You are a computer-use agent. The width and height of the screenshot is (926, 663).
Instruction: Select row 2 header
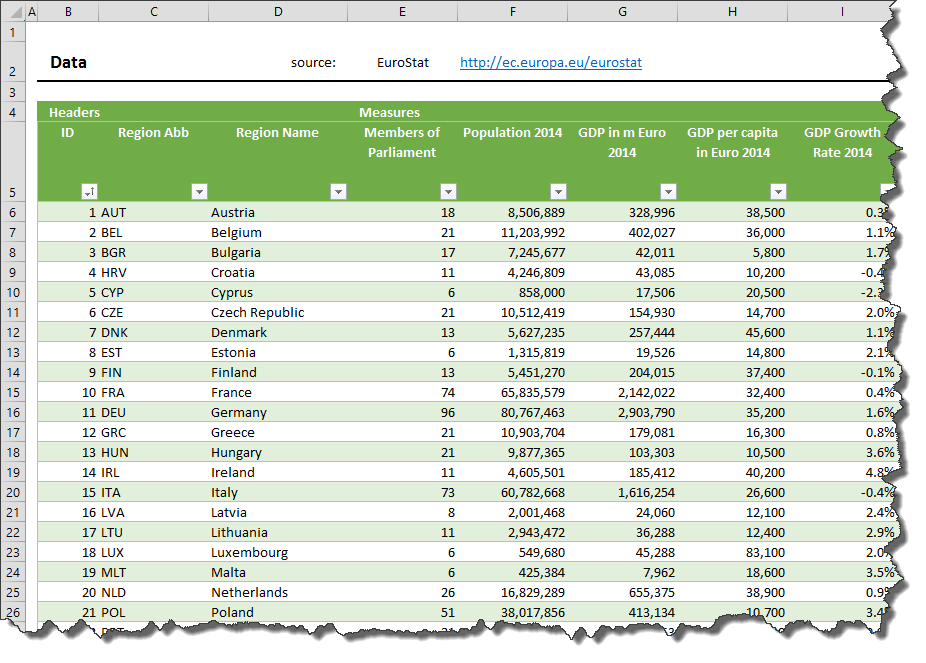pyautogui.click(x=12, y=62)
